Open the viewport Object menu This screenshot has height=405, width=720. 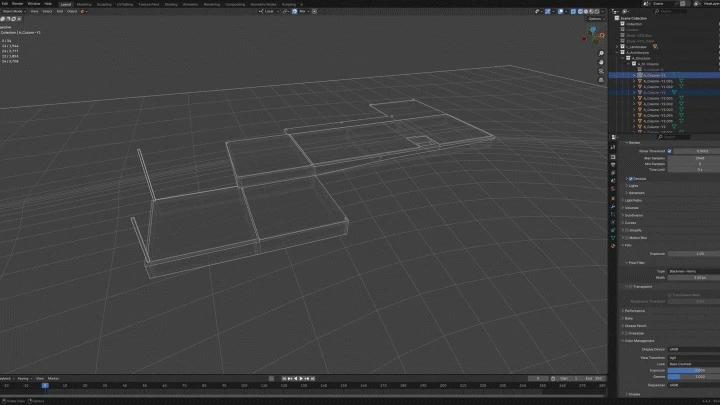tap(72, 11)
